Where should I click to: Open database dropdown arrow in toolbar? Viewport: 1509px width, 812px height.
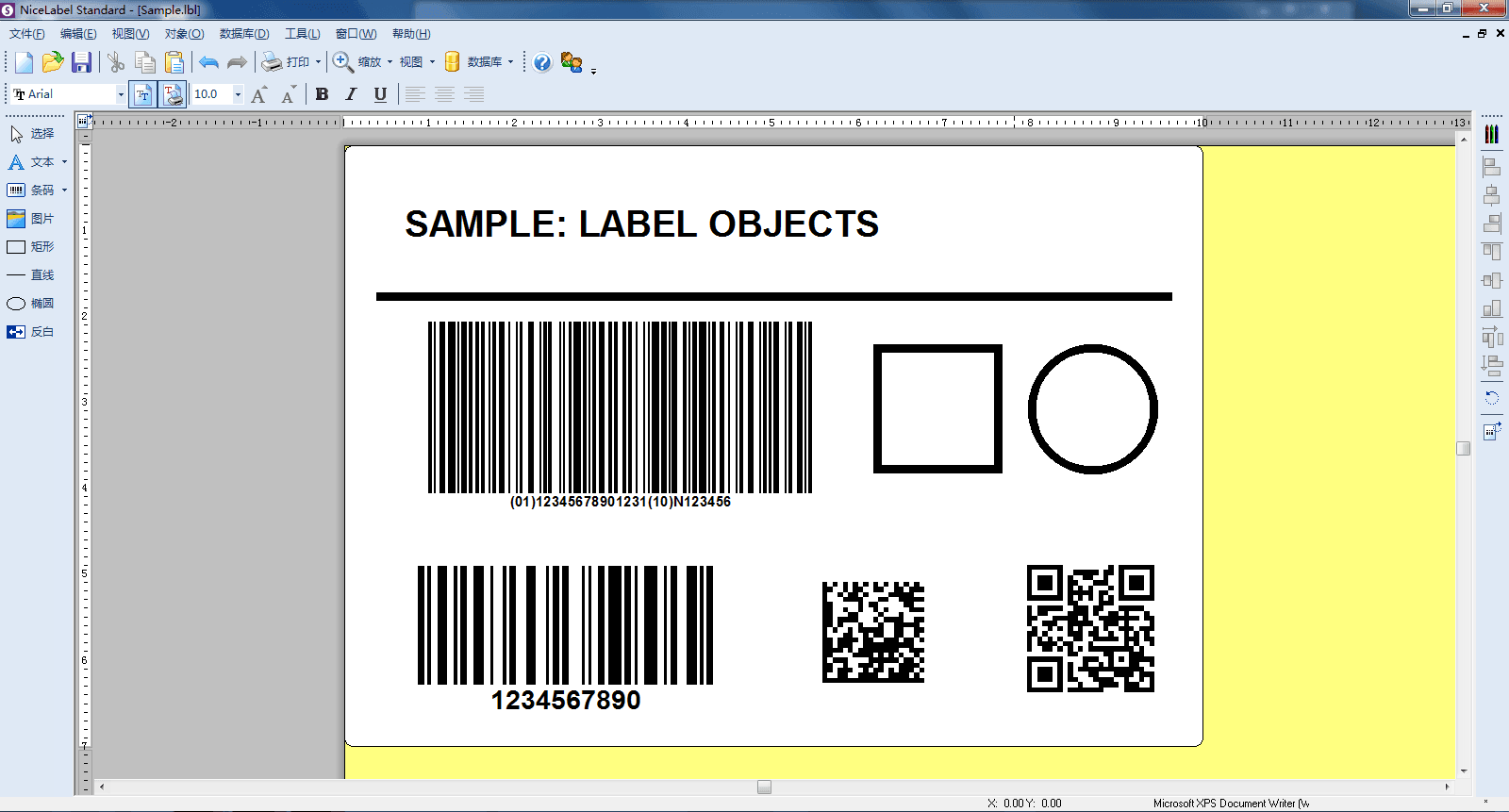click(x=510, y=62)
